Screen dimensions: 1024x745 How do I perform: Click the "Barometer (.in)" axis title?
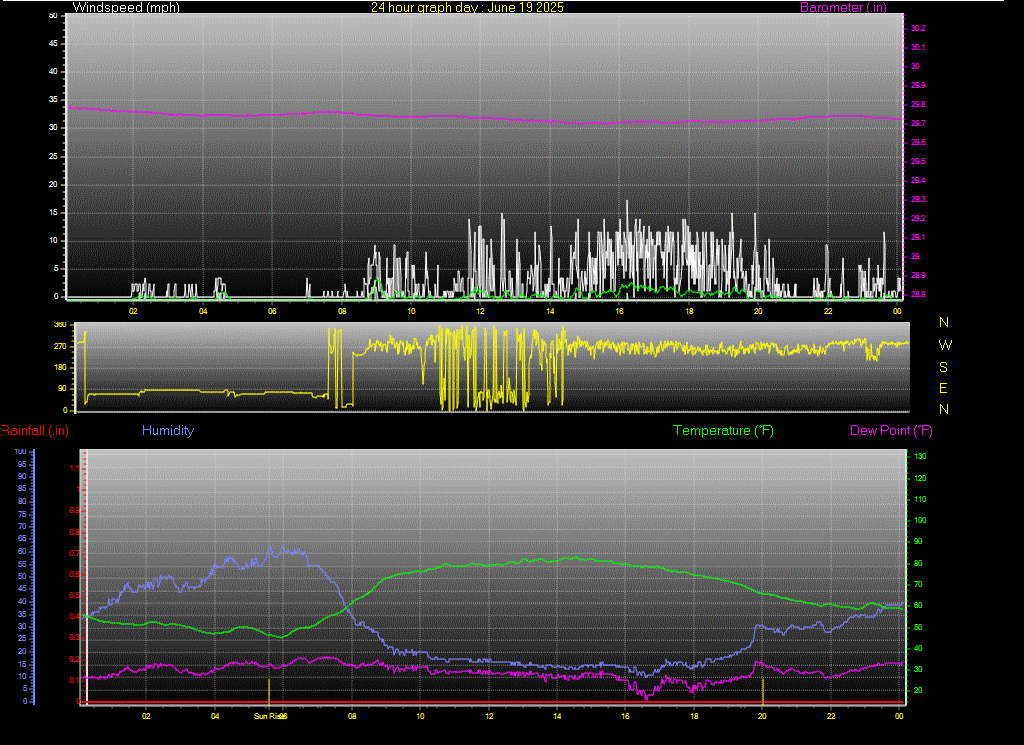(x=843, y=7)
